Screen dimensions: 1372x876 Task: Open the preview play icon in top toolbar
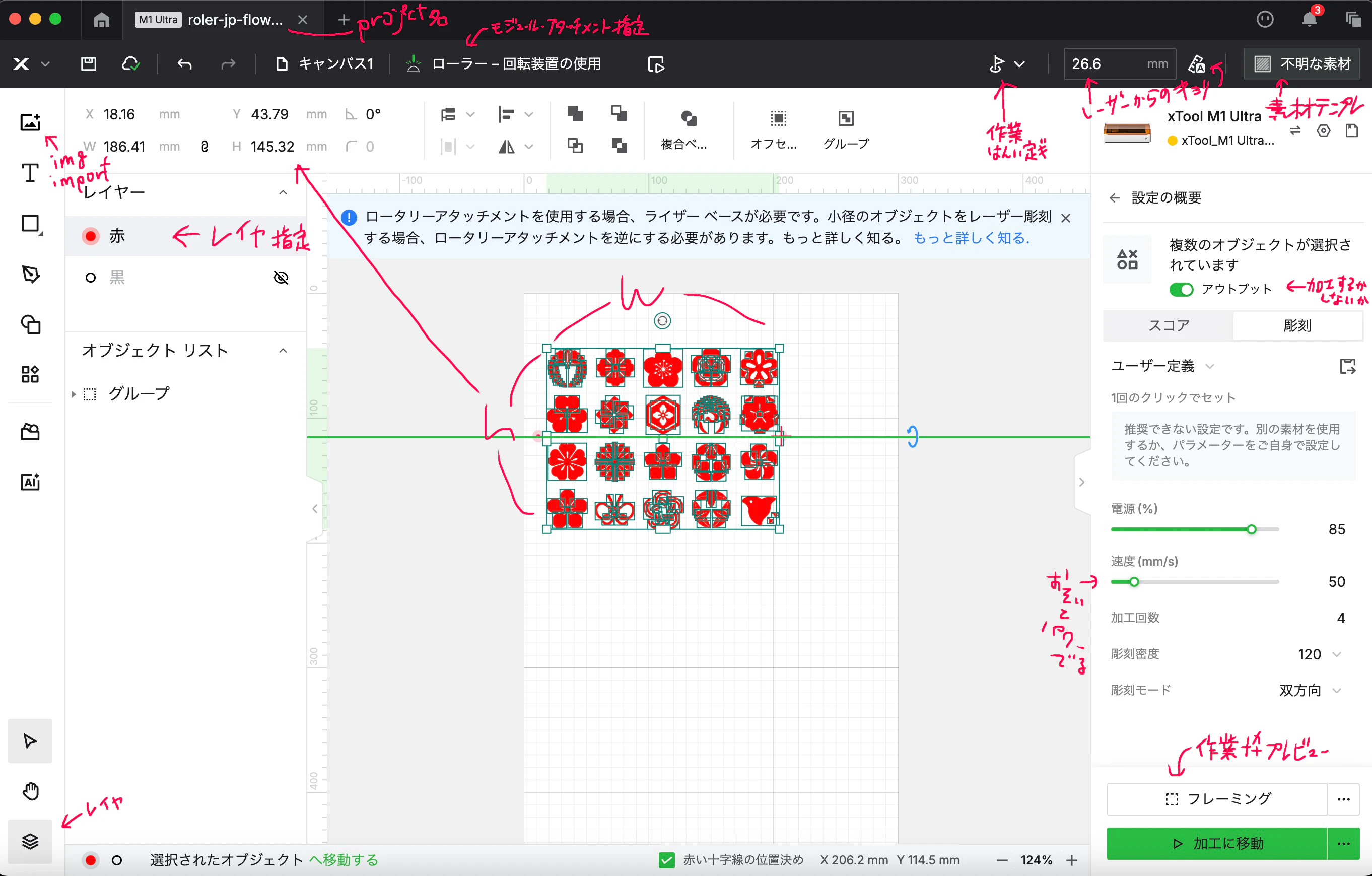(x=656, y=64)
